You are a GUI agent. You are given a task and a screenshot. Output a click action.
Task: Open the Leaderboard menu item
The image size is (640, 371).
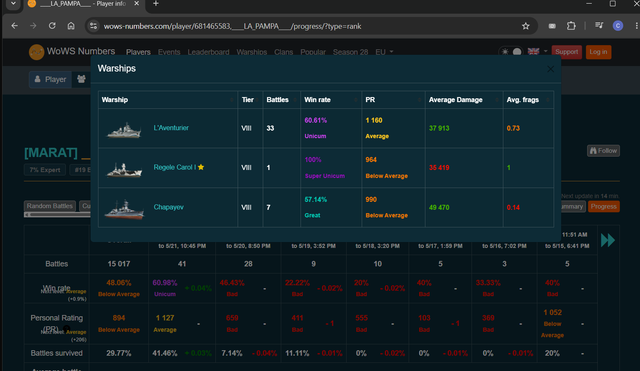click(x=208, y=52)
